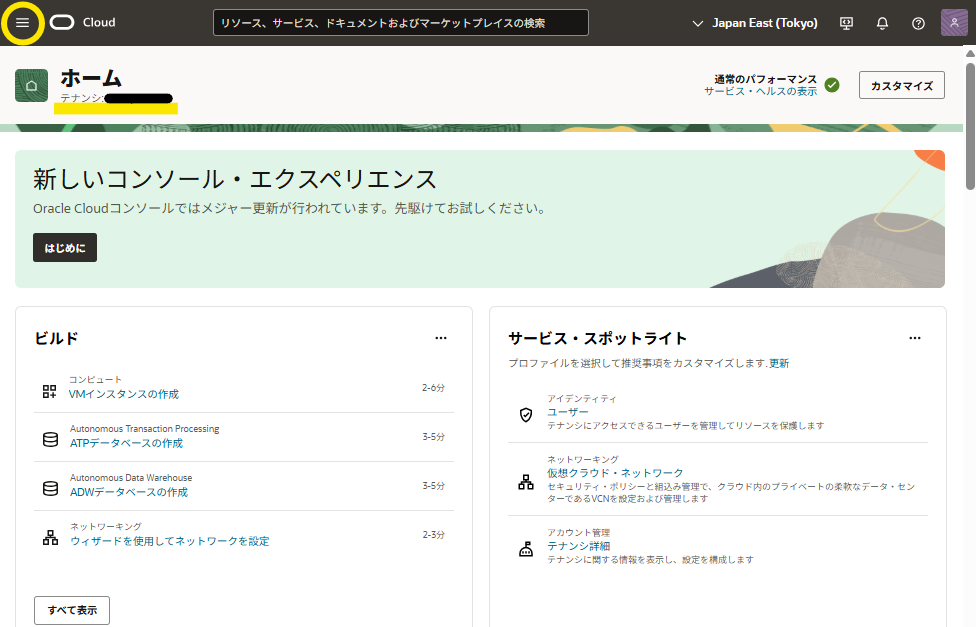Open the テナンシ詳細 link
Image resolution: width=976 pixels, height=627 pixels.
(x=579, y=546)
